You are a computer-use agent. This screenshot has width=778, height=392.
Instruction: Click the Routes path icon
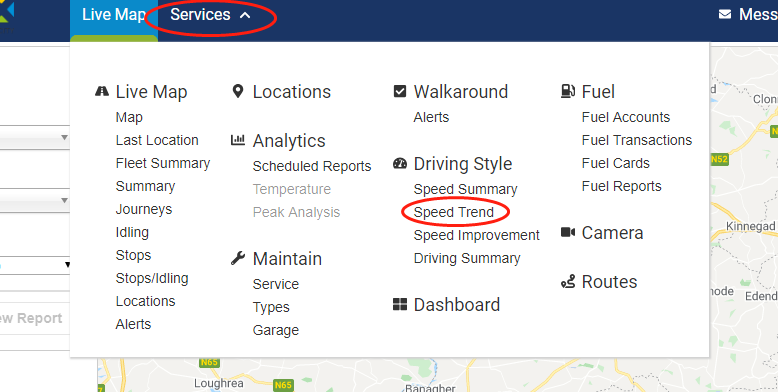[x=568, y=282]
